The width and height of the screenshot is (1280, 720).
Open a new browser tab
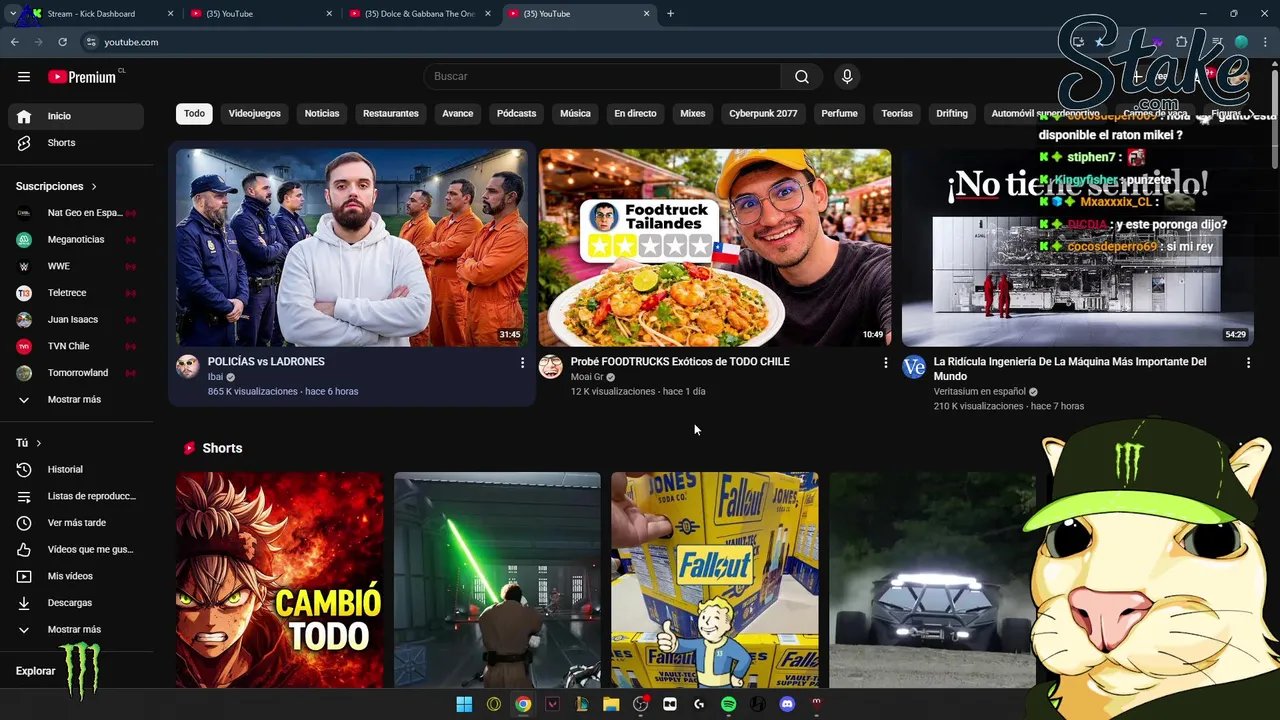tap(670, 14)
